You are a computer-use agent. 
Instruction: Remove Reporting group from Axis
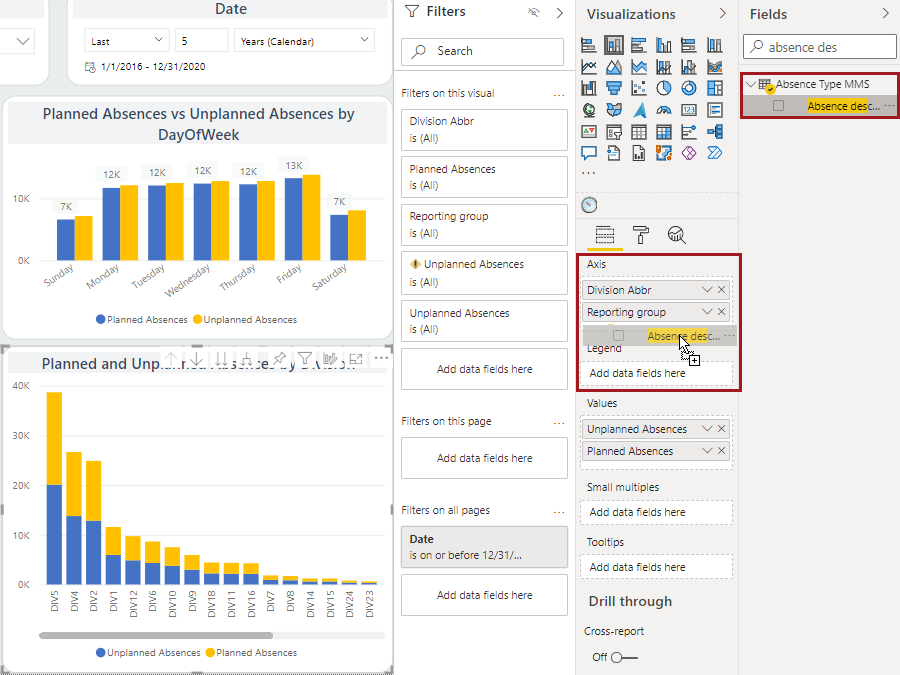pos(722,312)
